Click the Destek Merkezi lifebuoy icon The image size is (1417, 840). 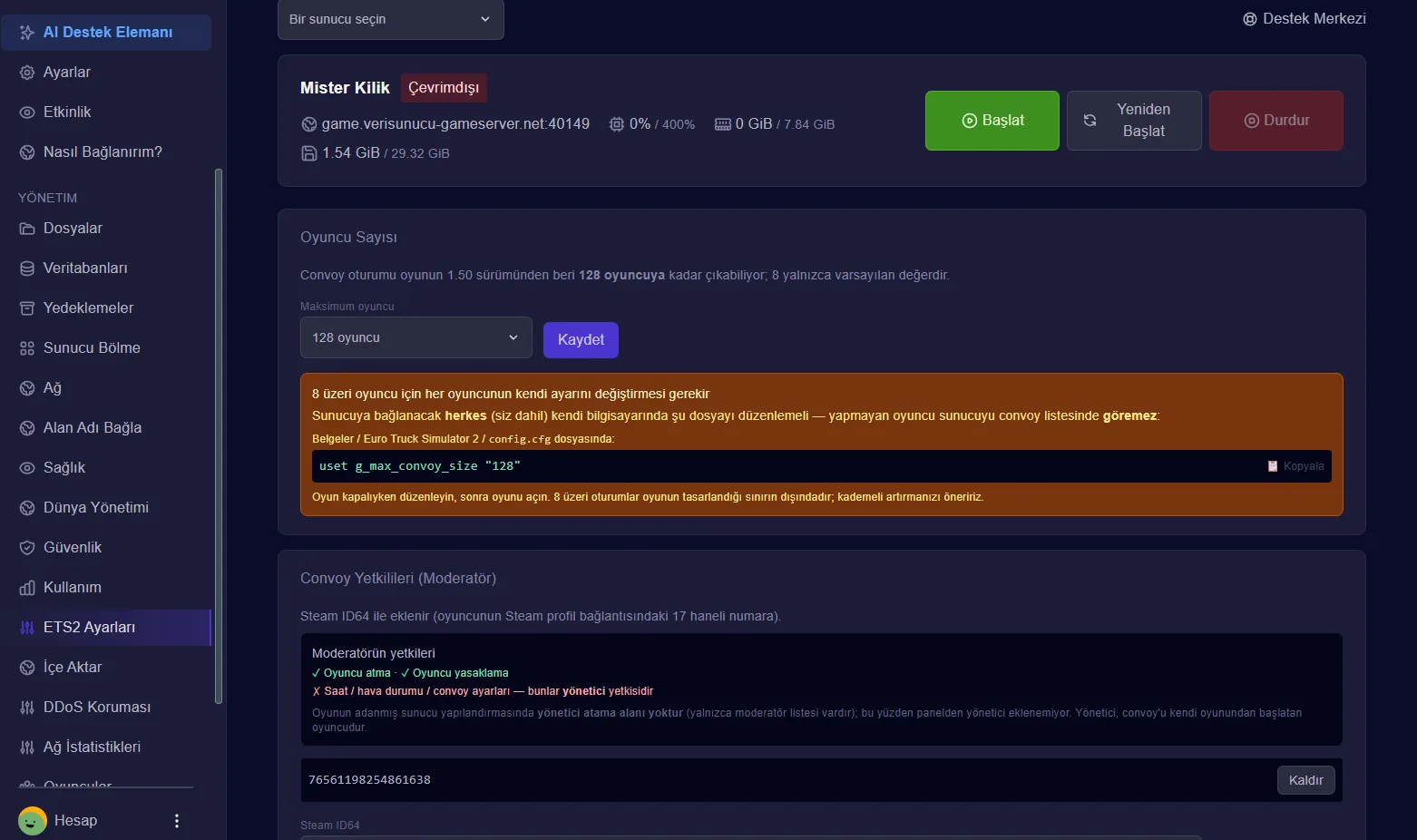click(1250, 19)
